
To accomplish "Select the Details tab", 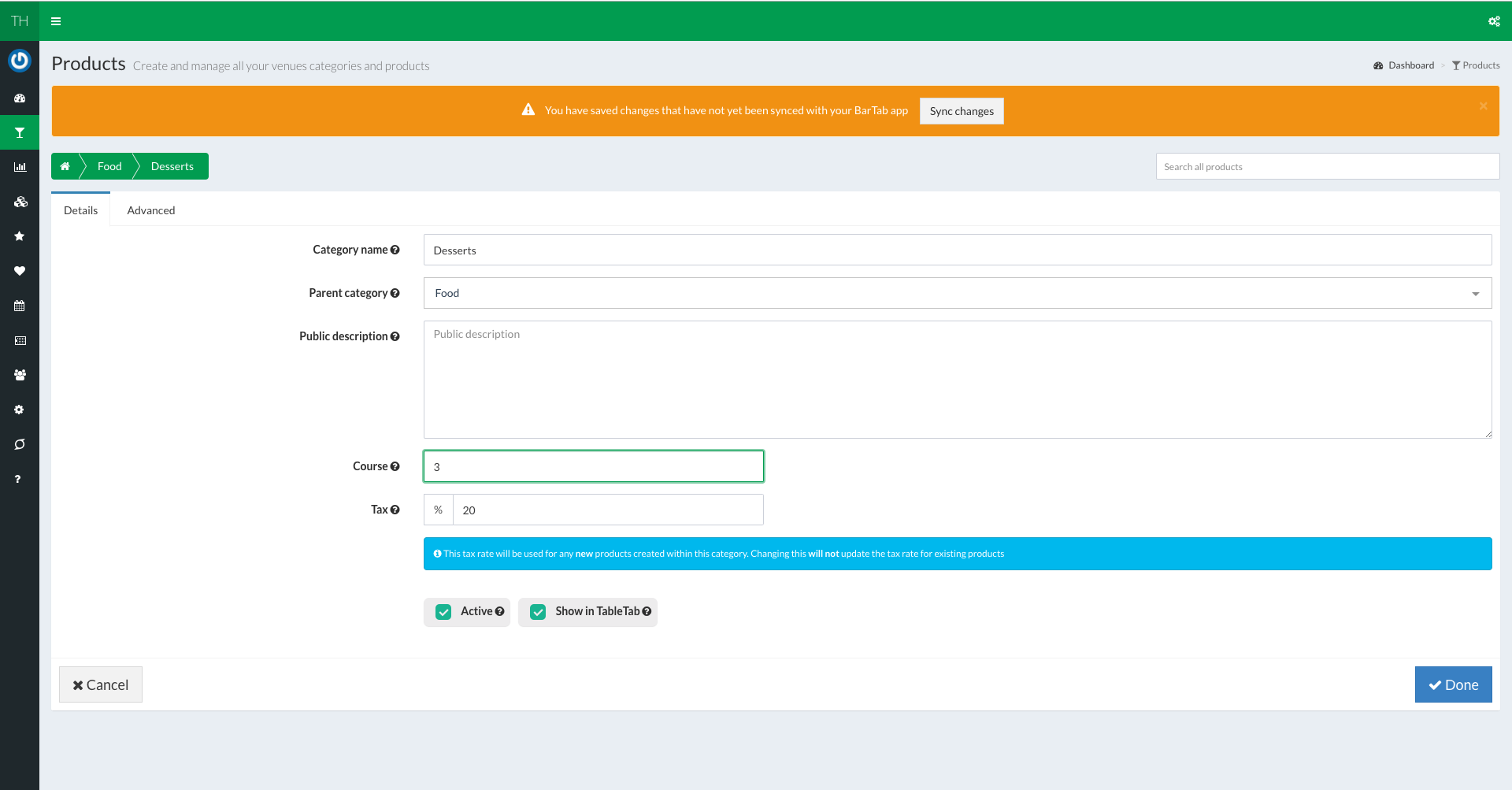I will pos(81,210).
